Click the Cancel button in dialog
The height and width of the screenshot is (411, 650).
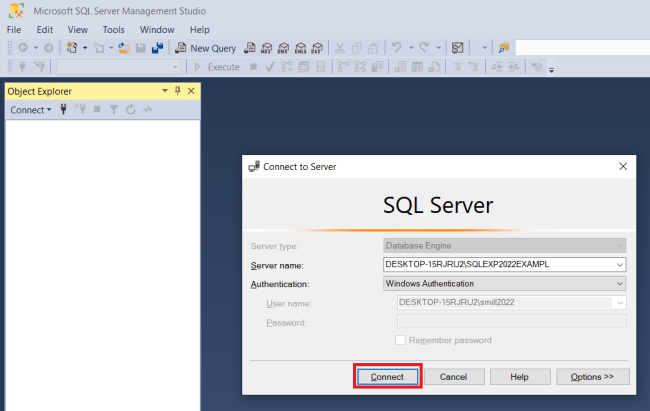tap(454, 377)
